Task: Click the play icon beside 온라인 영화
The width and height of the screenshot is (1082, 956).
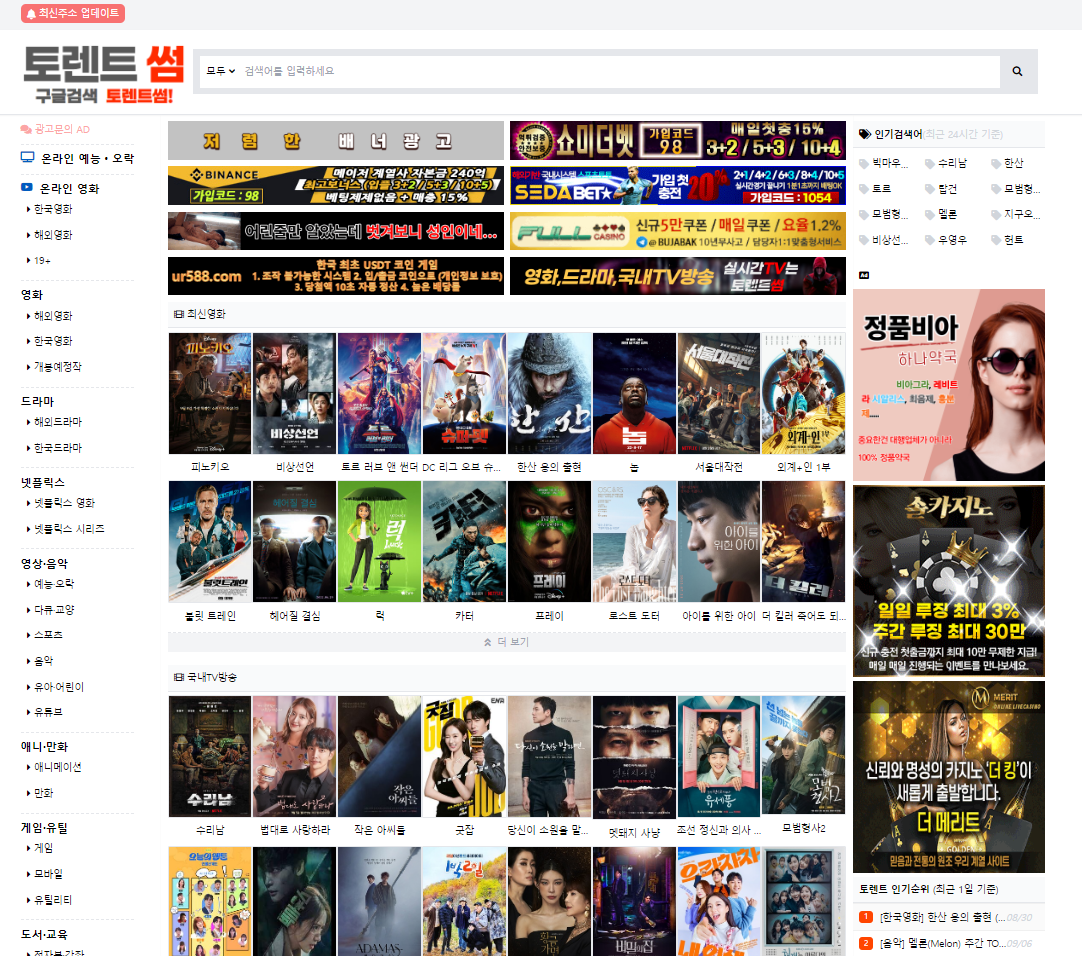Action: (27, 188)
